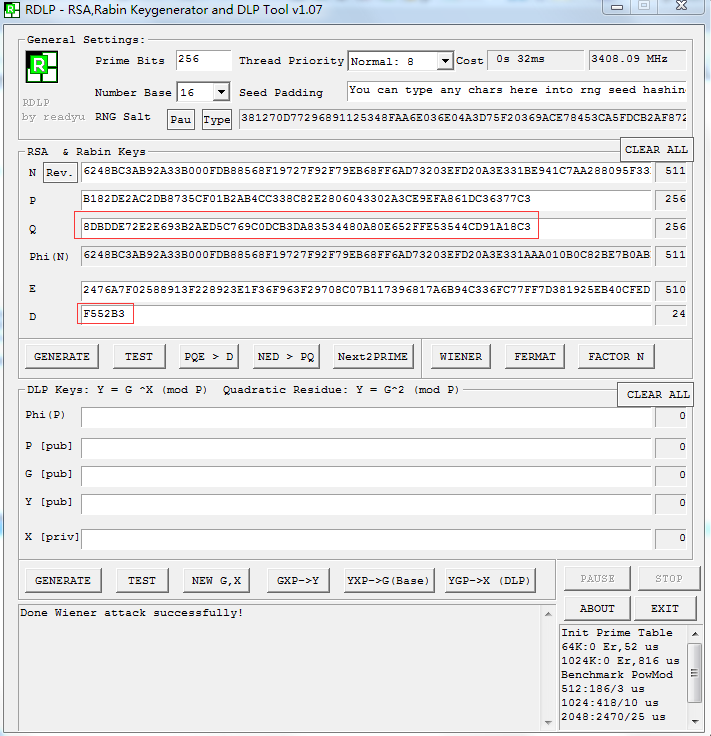Click the Prime Bits input field

coord(204,61)
